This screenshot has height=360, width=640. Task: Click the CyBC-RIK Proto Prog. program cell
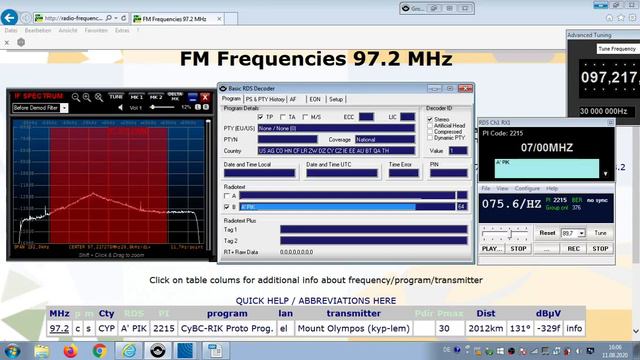[227, 328]
